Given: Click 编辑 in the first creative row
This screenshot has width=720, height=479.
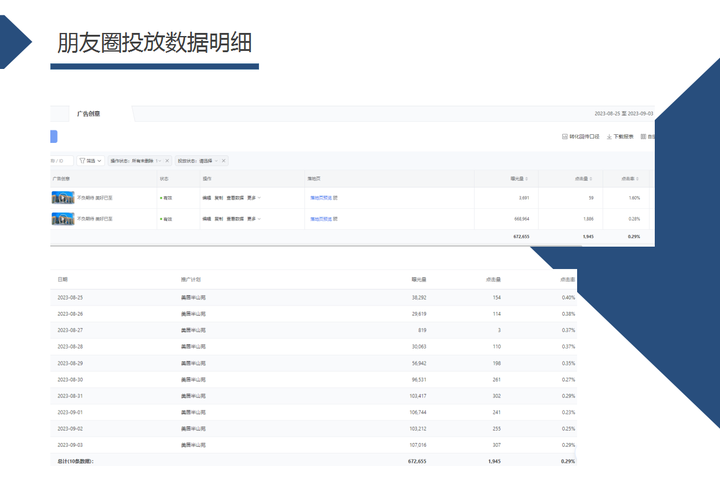Looking at the screenshot, I should pyautogui.click(x=206, y=198).
